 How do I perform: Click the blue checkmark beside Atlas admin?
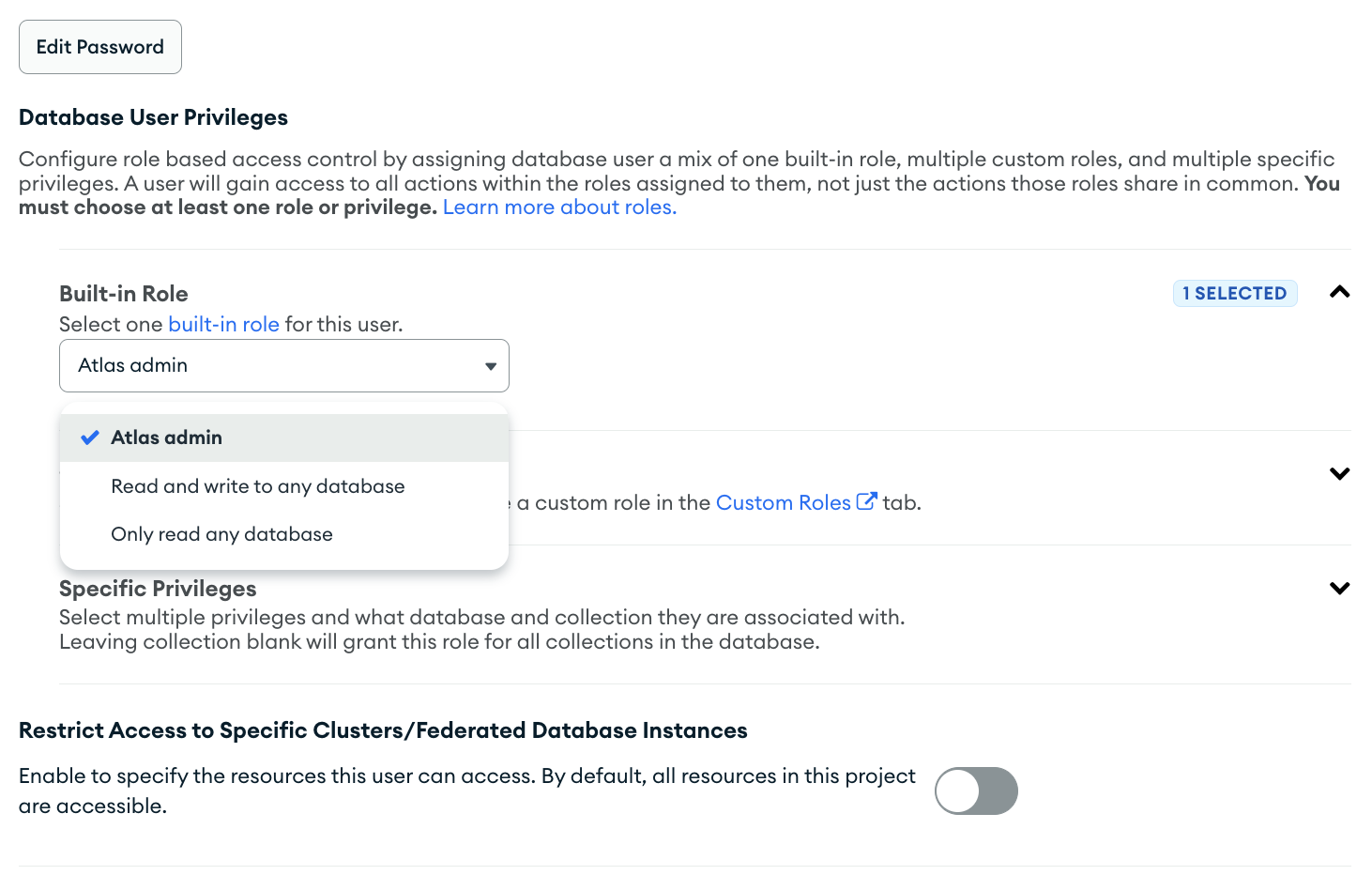90,438
